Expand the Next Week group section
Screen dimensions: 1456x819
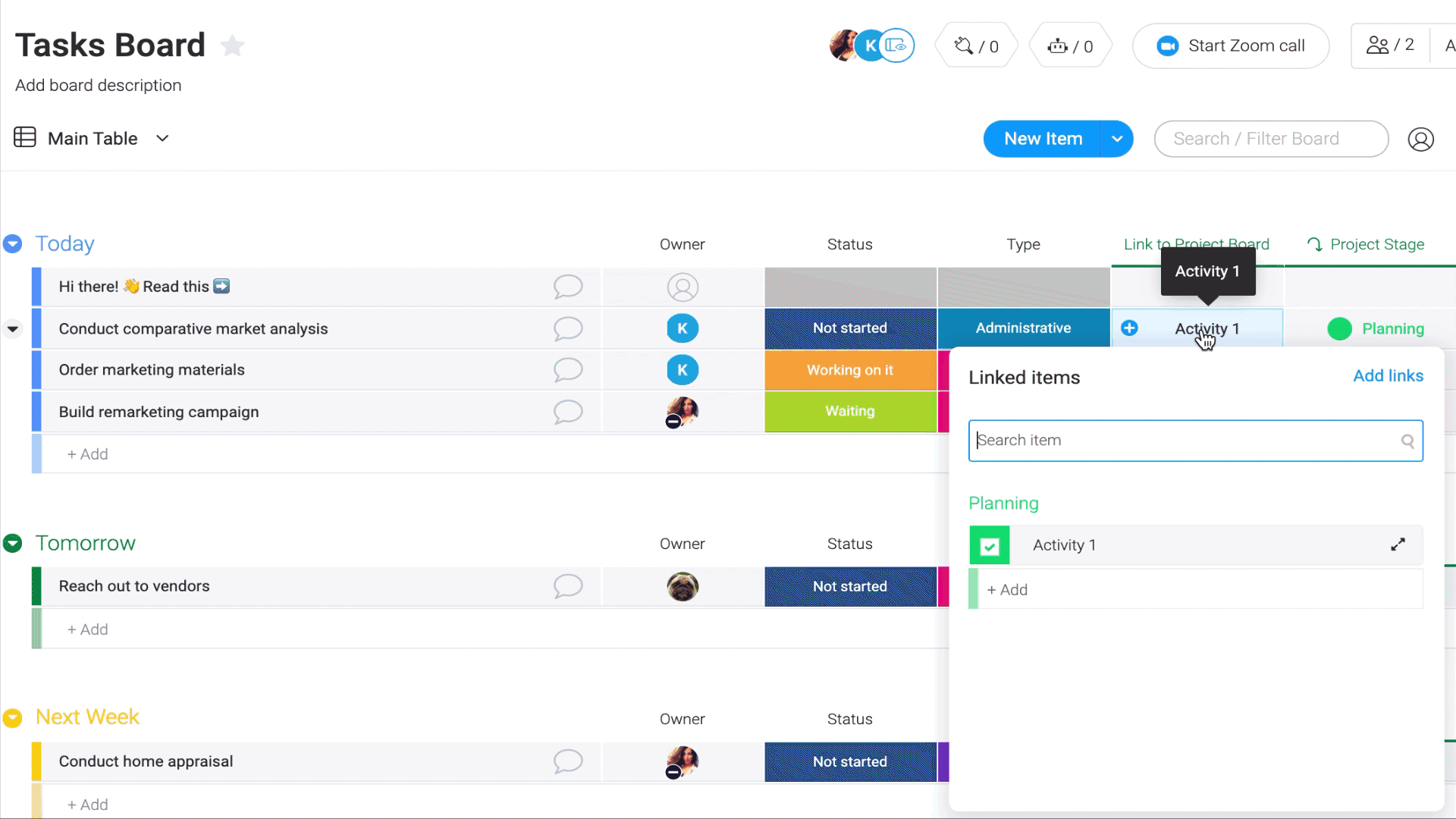click(12, 717)
